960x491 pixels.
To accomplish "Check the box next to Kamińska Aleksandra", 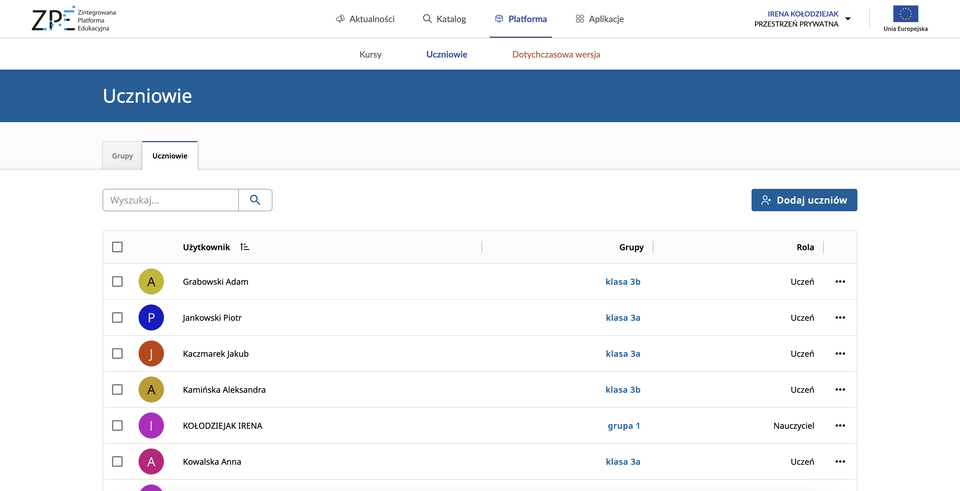I will 118,390.
